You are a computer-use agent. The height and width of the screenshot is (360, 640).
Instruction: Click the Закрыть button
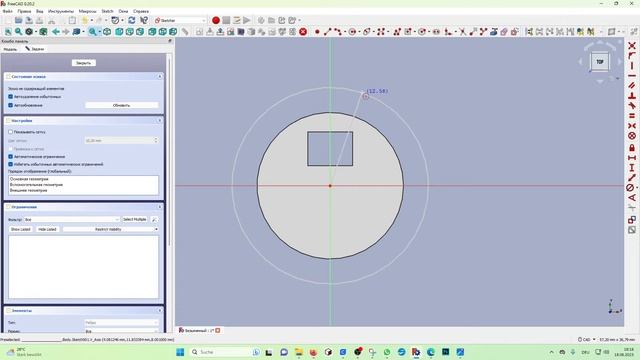point(84,63)
